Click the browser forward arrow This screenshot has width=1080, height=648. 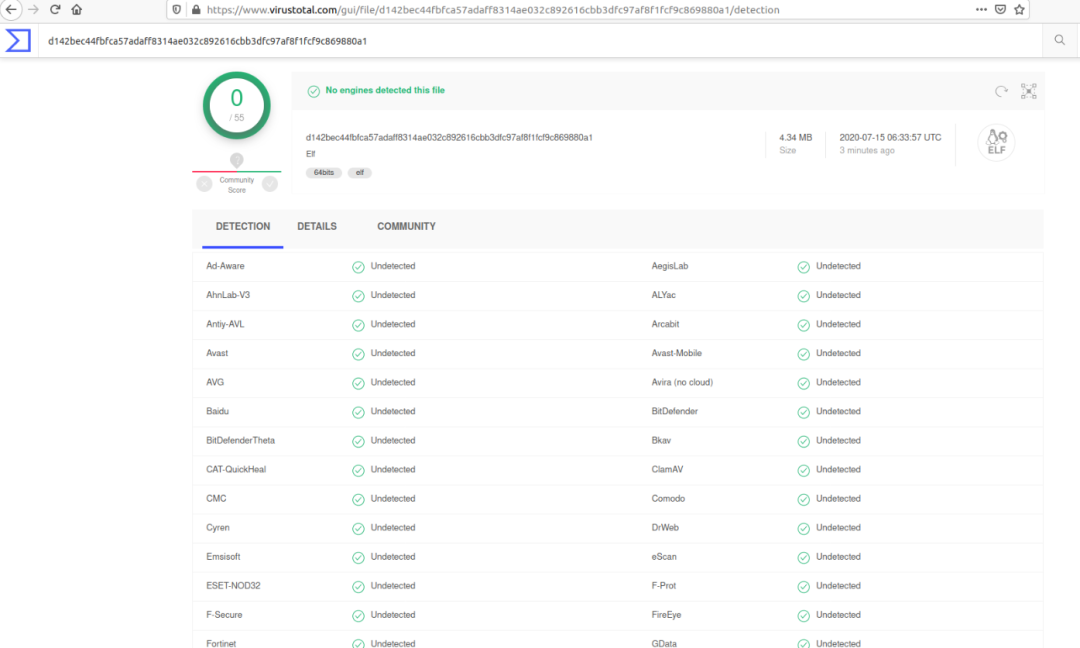[33, 10]
